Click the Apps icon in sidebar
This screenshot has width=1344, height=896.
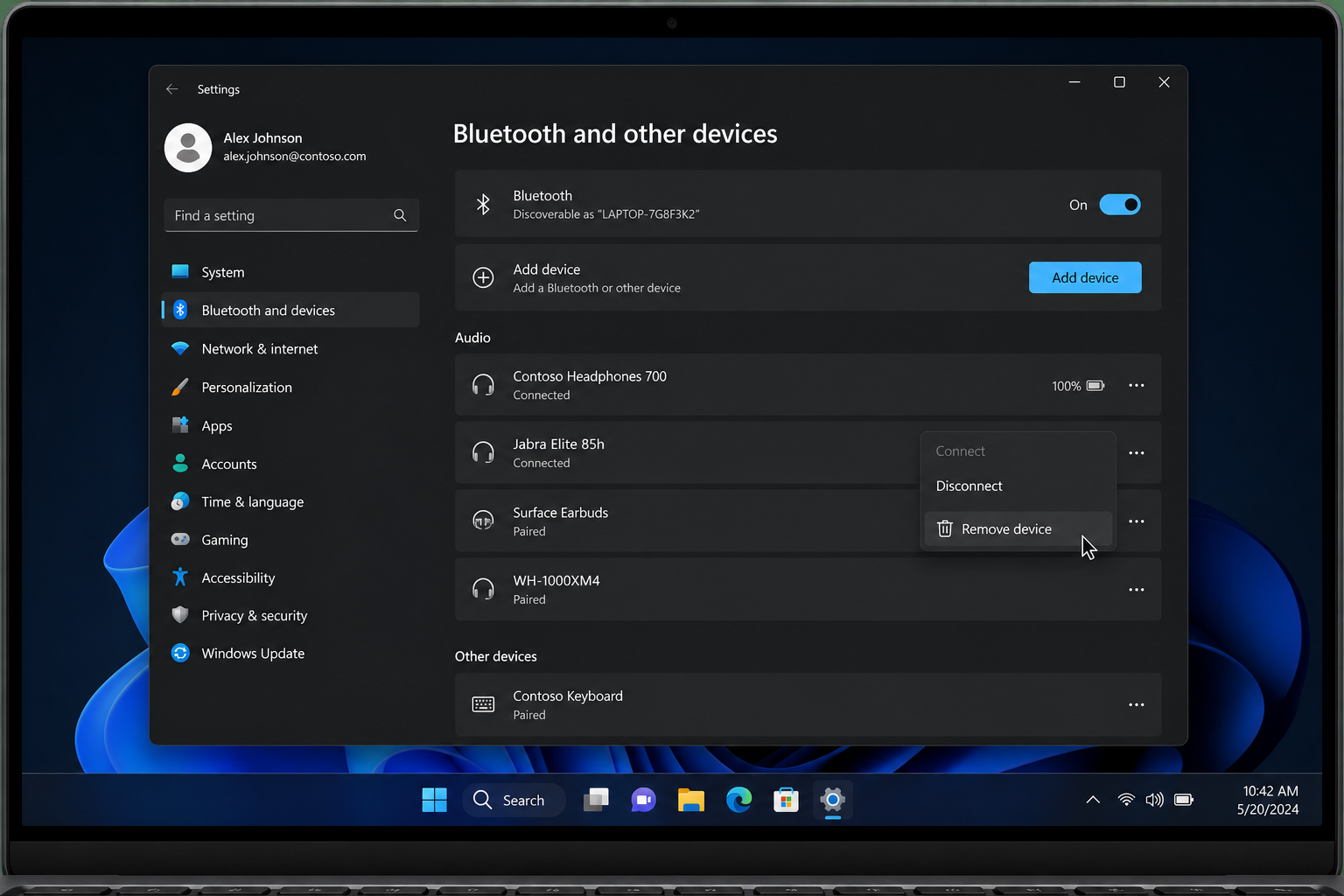tap(180, 425)
